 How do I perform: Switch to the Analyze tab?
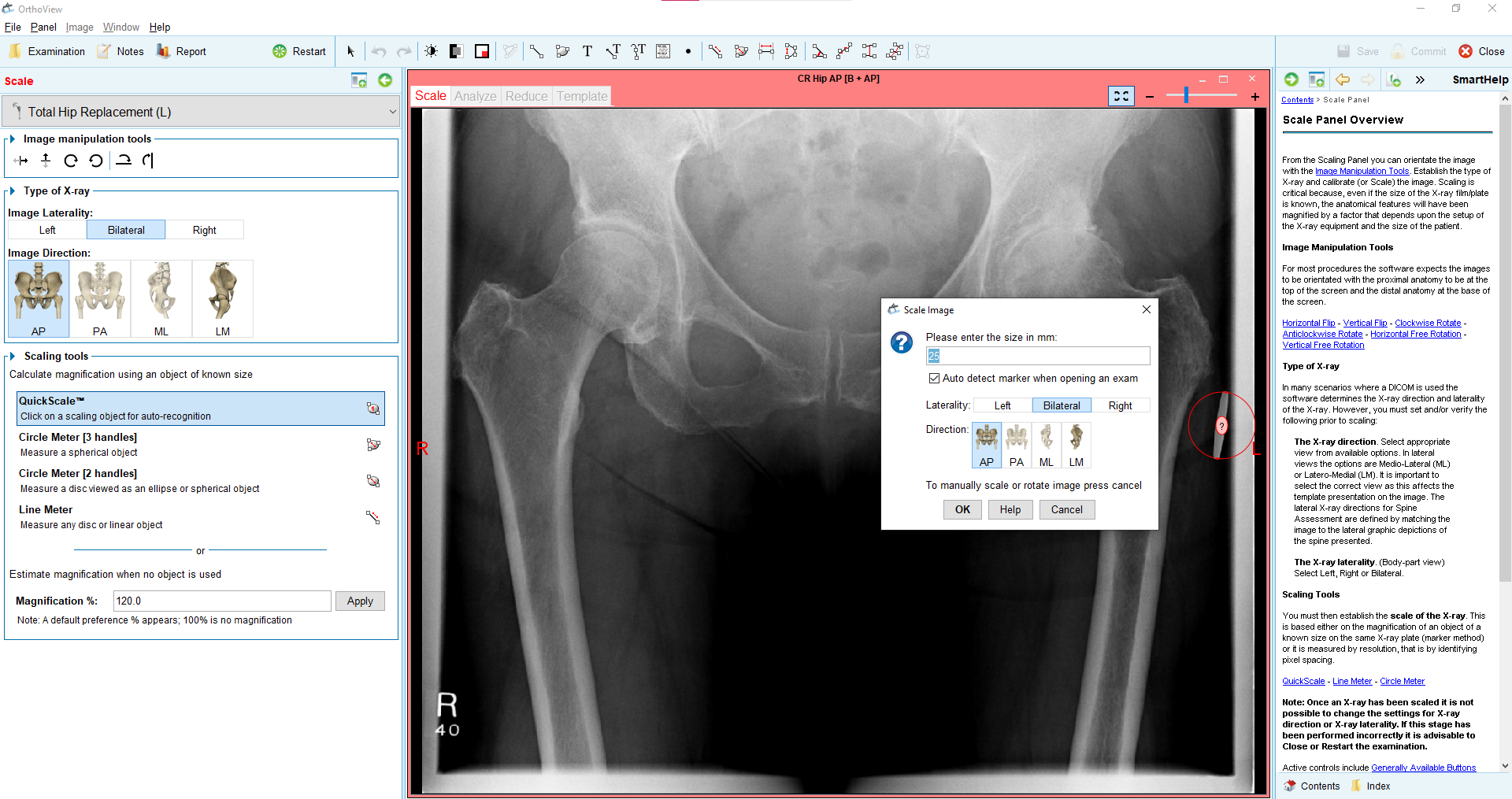point(475,96)
